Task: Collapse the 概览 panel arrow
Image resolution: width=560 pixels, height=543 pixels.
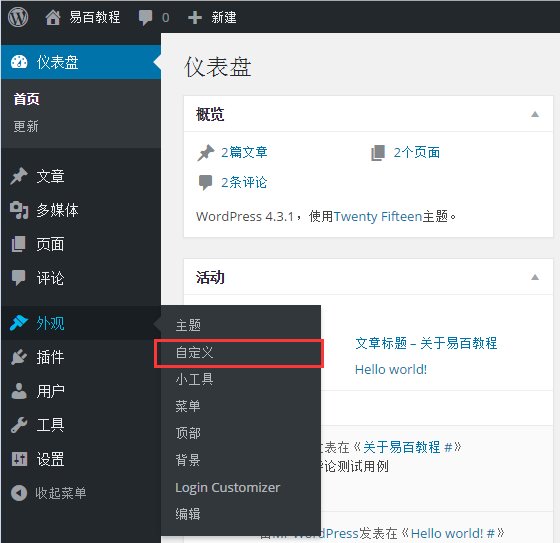Action: tap(535, 114)
